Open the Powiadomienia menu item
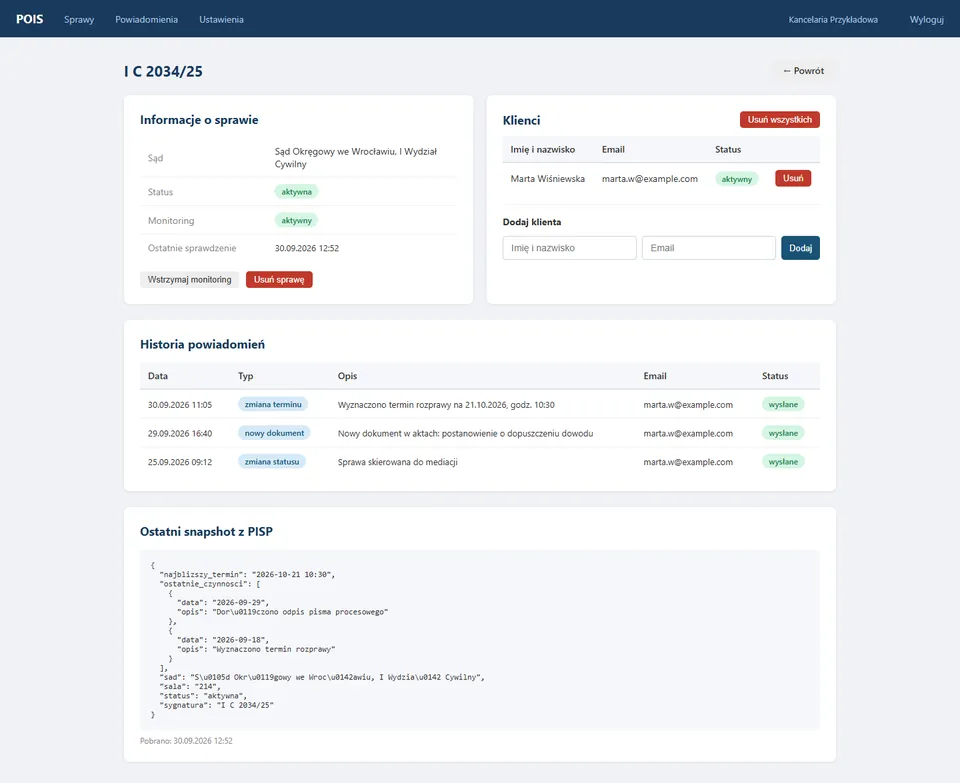Viewport: 960px width, 783px height. [x=146, y=20]
